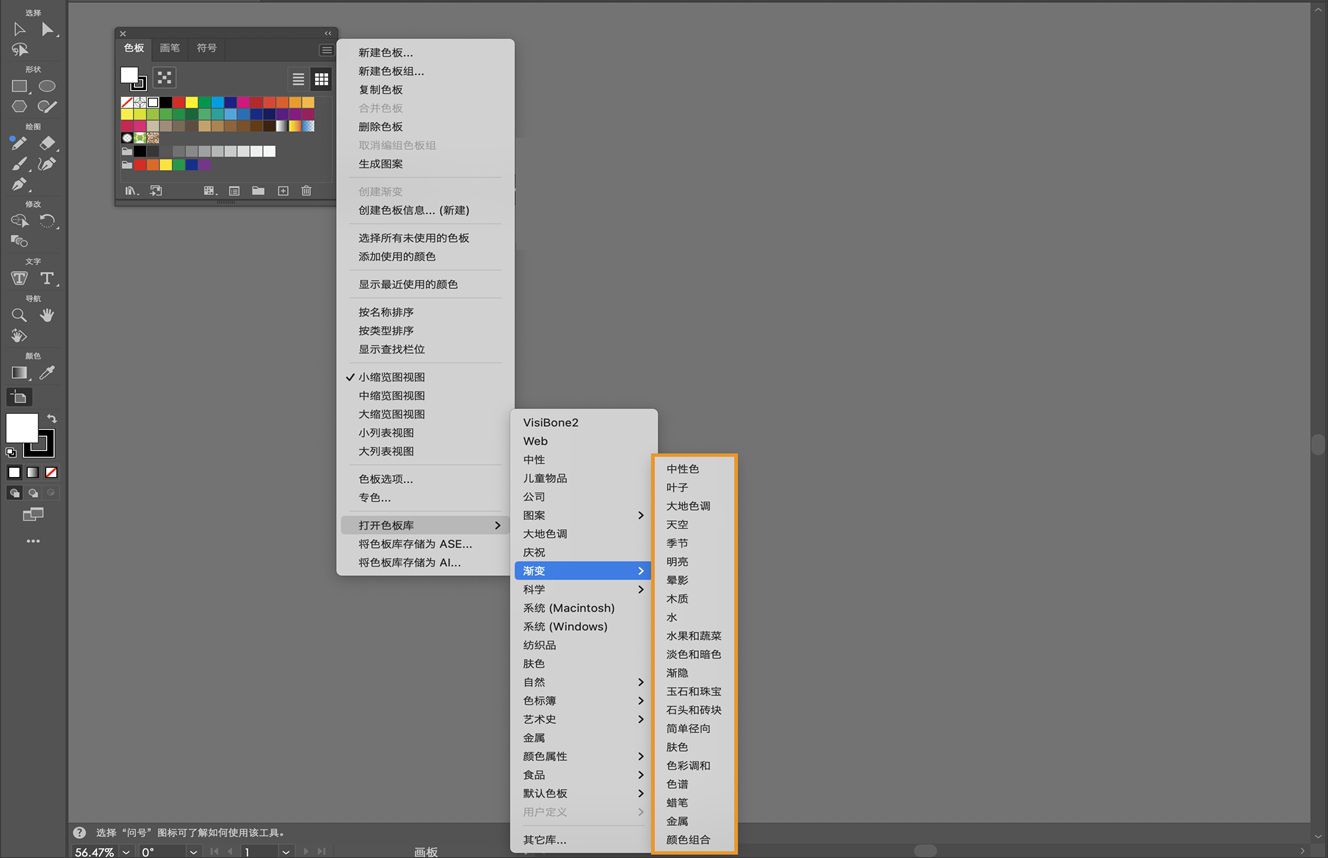Select the Rotate tool

click(x=47, y=221)
